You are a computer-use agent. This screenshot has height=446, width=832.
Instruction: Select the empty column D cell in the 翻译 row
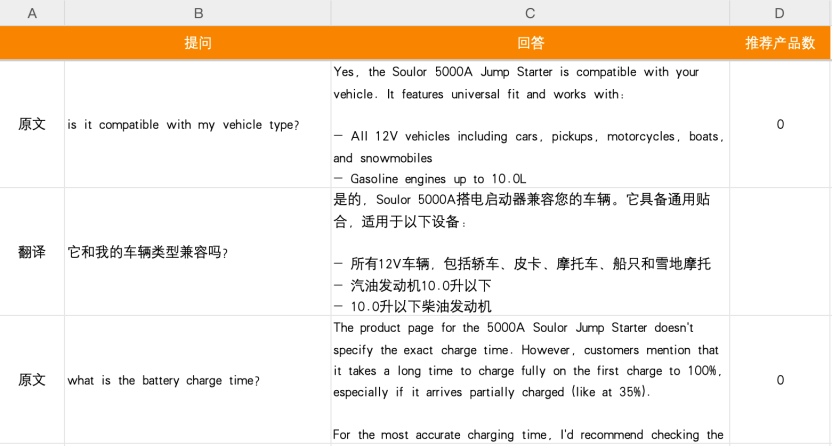(x=779, y=252)
